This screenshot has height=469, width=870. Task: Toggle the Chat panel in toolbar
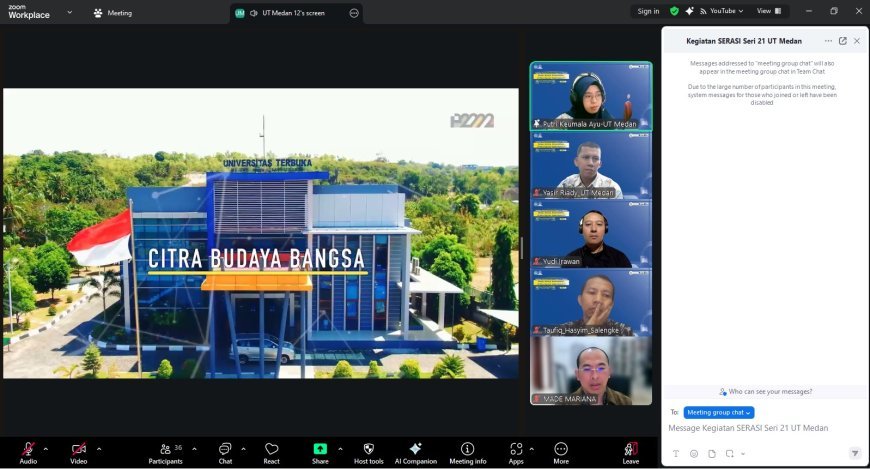tap(225, 451)
